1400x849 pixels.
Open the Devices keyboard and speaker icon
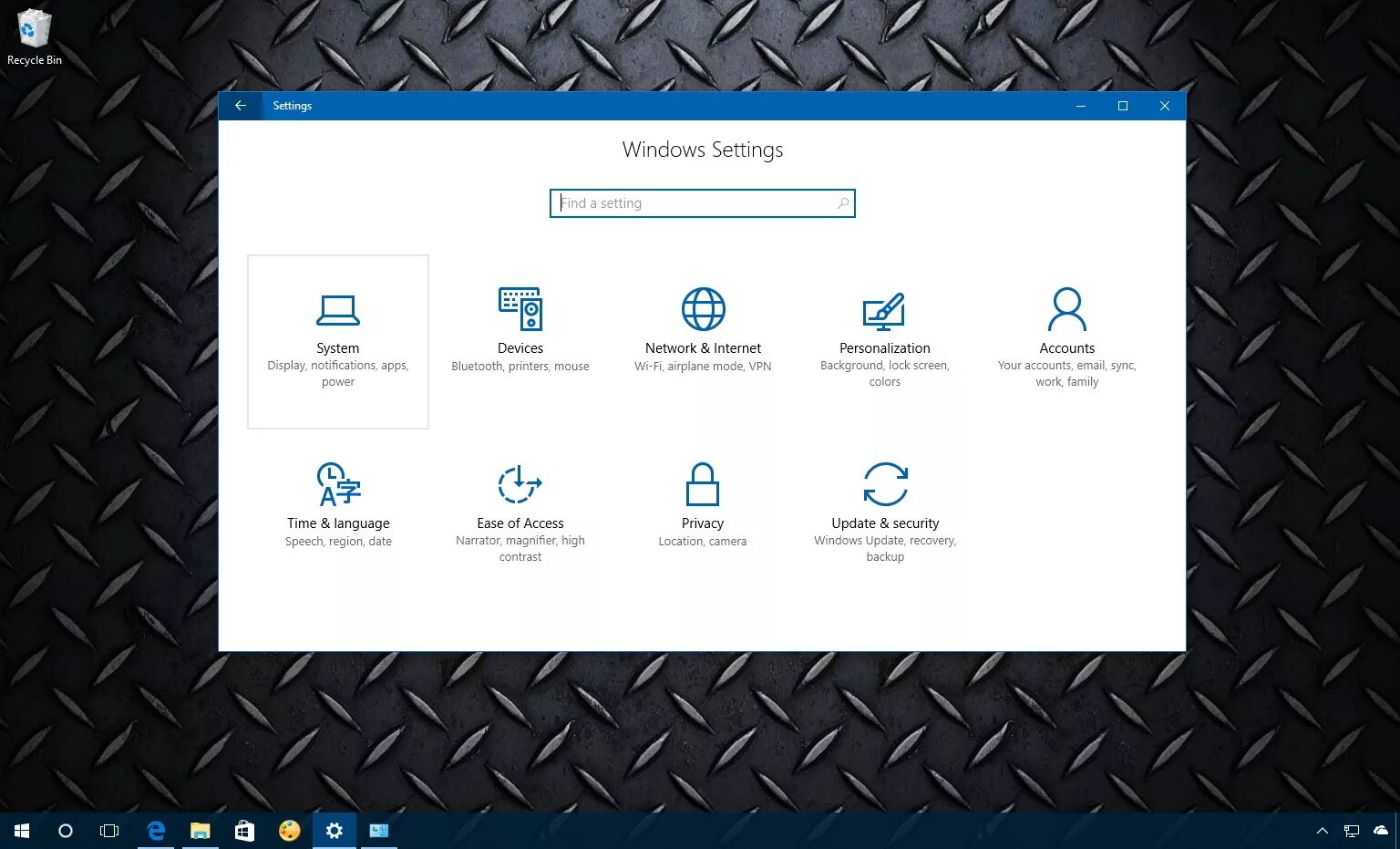(520, 309)
